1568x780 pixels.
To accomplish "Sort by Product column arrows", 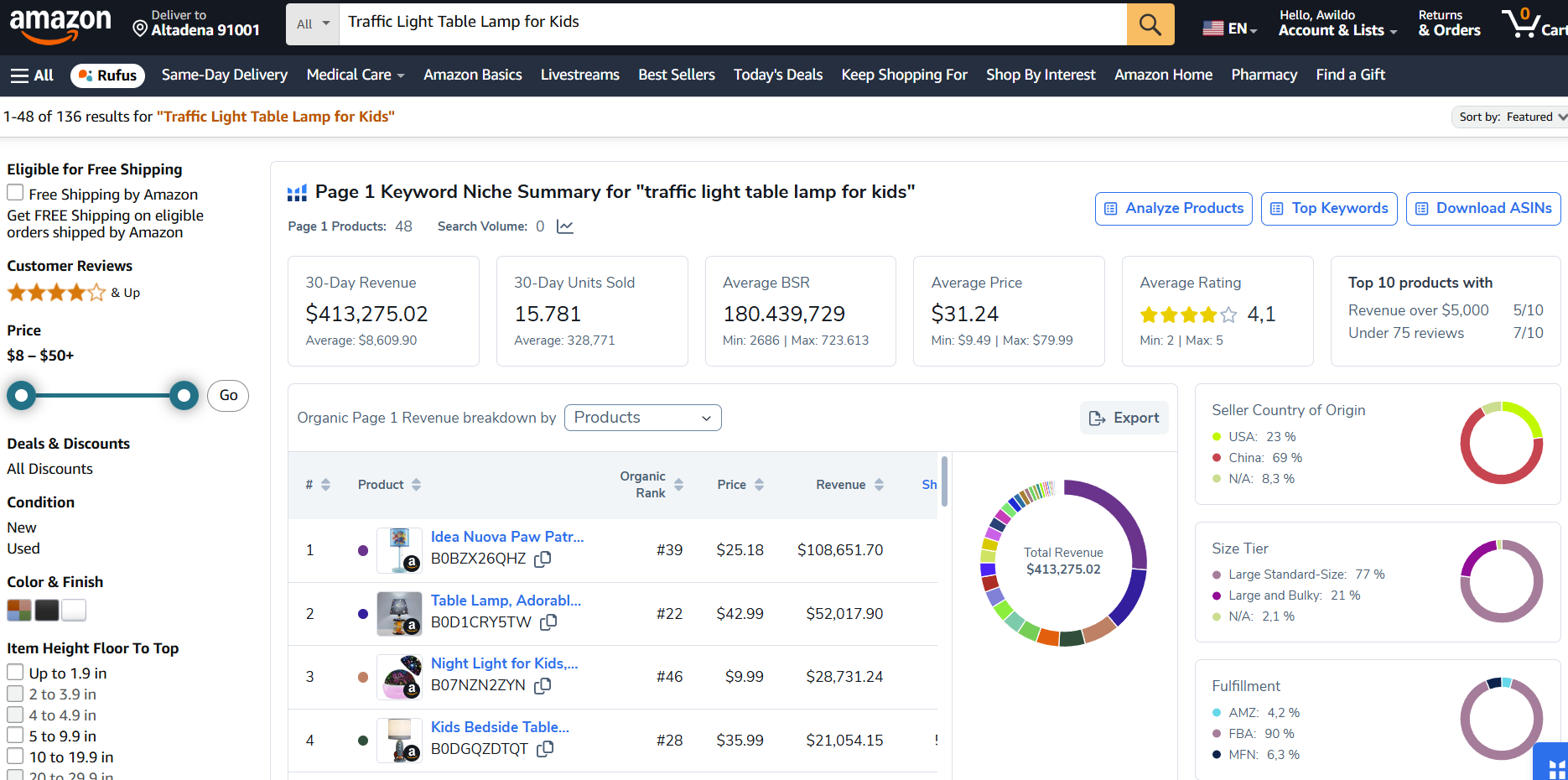I will [x=417, y=485].
